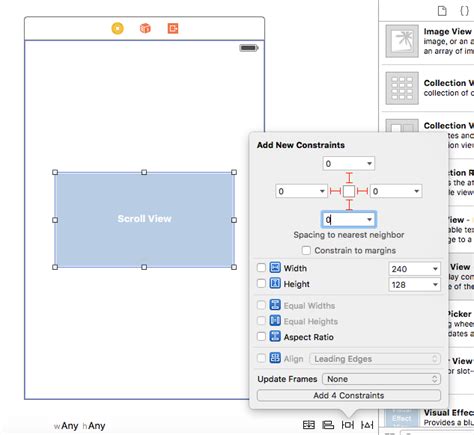Click the Width constraint icon

pyautogui.click(x=275, y=267)
